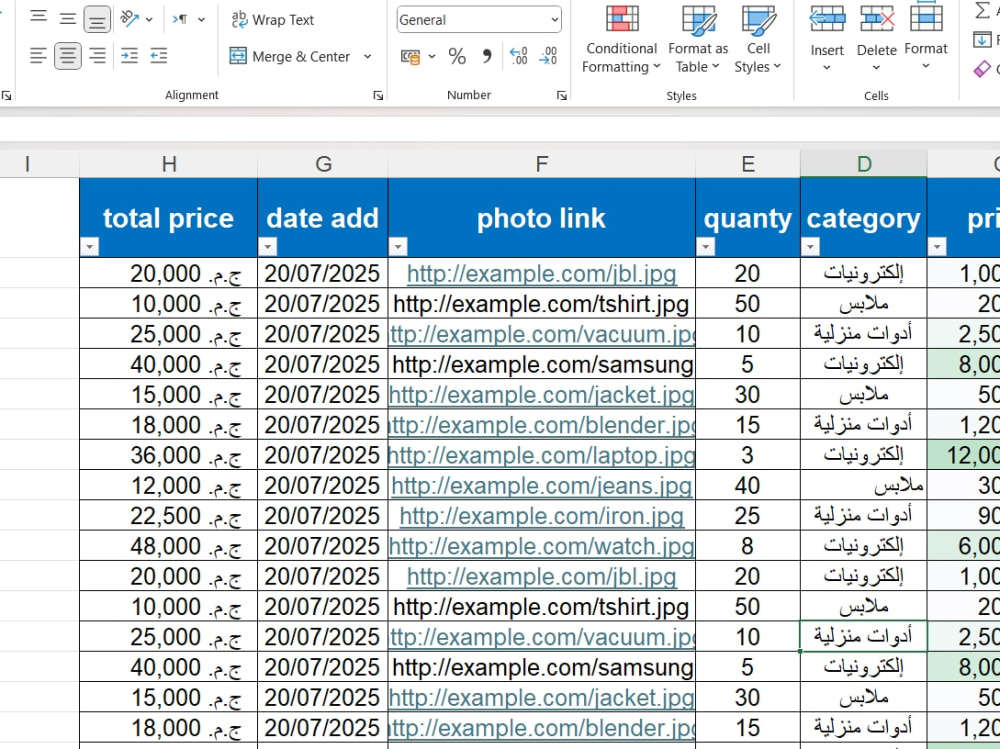Select quantity cell with value 8

click(747, 547)
